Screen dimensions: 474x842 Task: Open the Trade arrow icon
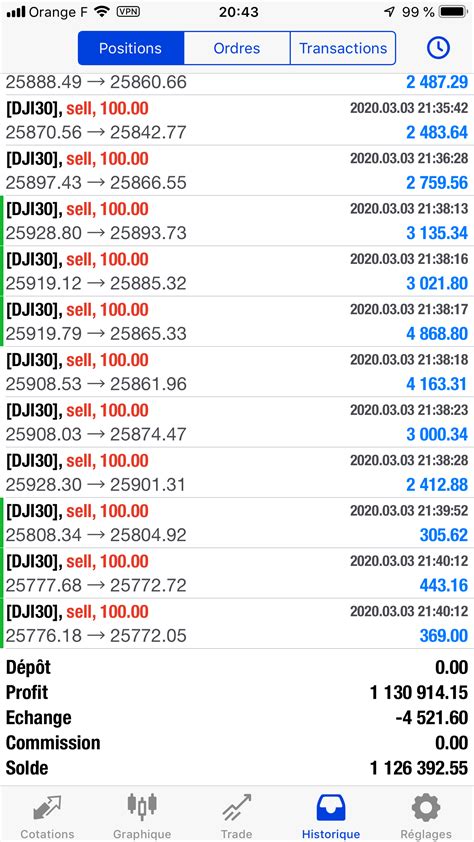pyautogui.click(x=237, y=808)
